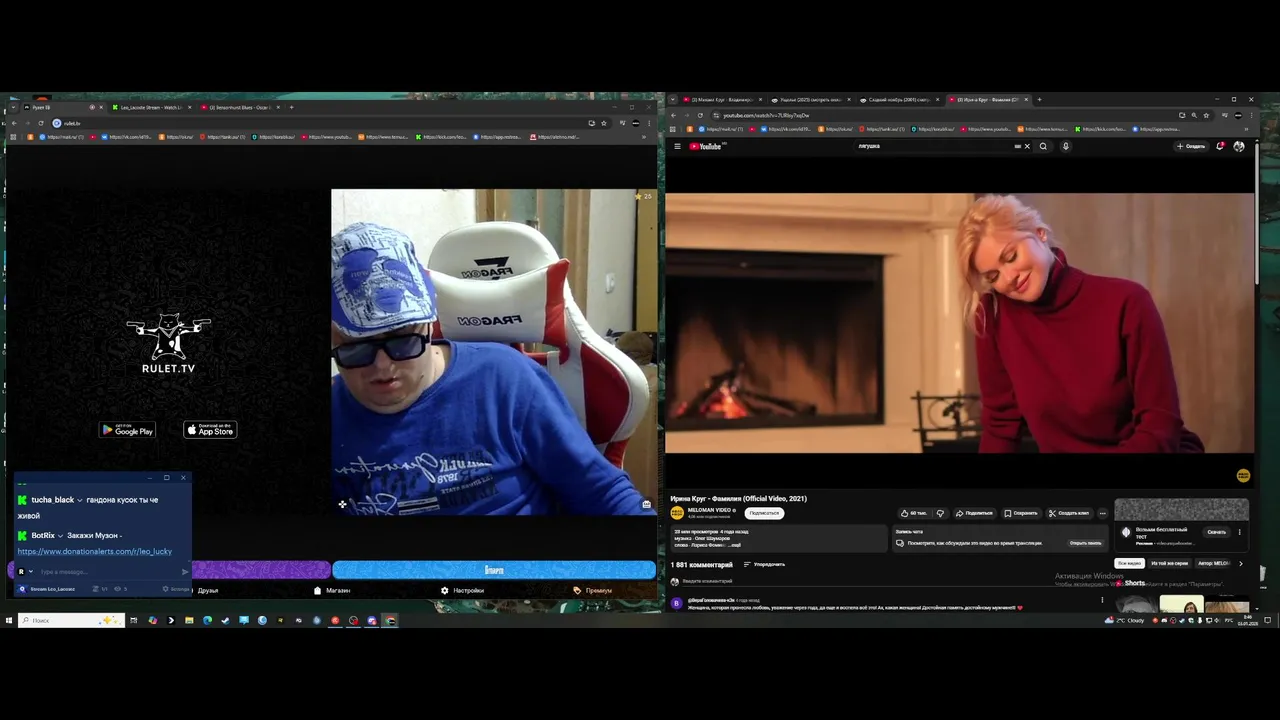Open left Chrome window's three-dot menu
The width and height of the screenshot is (1280, 720).
pyautogui.click(x=651, y=123)
